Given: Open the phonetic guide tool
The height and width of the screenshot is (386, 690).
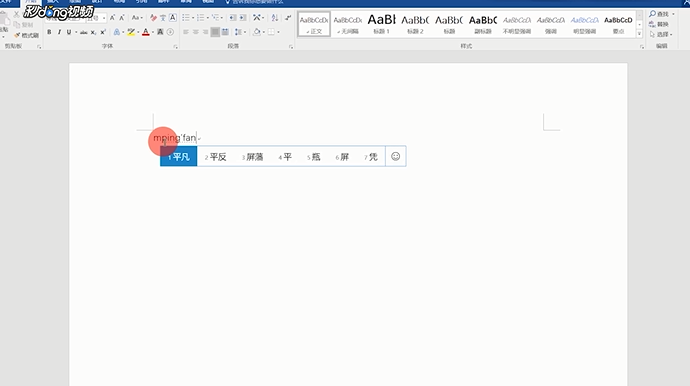Looking at the screenshot, I should click(163, 18).
